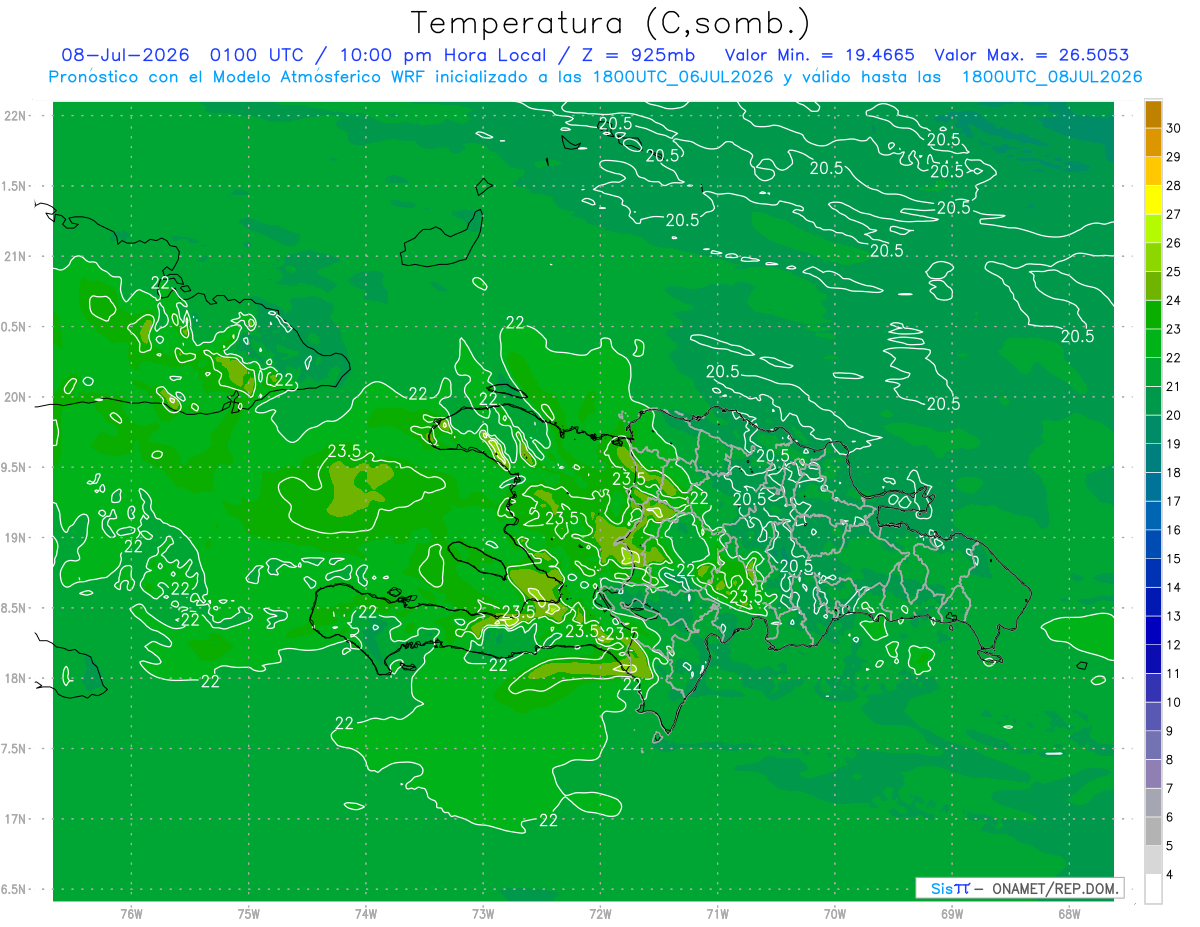Click the "68W" longitude axis label
This screenshot has height=927, width=1200.
click(1069, 913)
